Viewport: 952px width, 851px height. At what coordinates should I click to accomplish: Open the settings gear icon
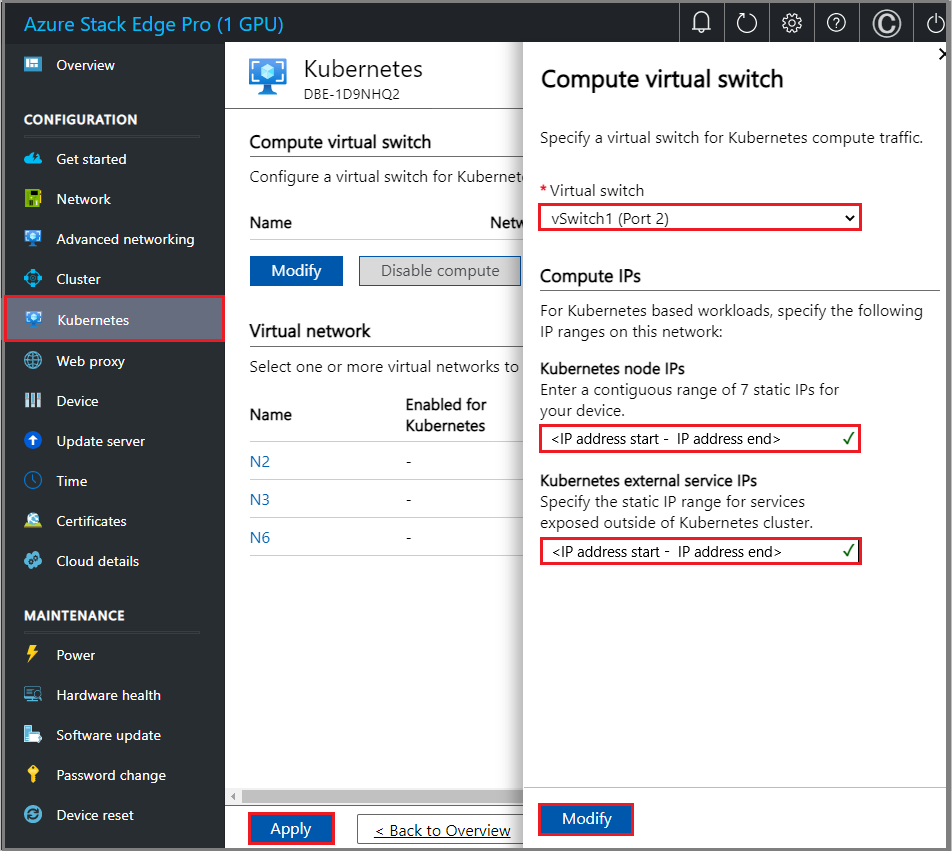791,24
